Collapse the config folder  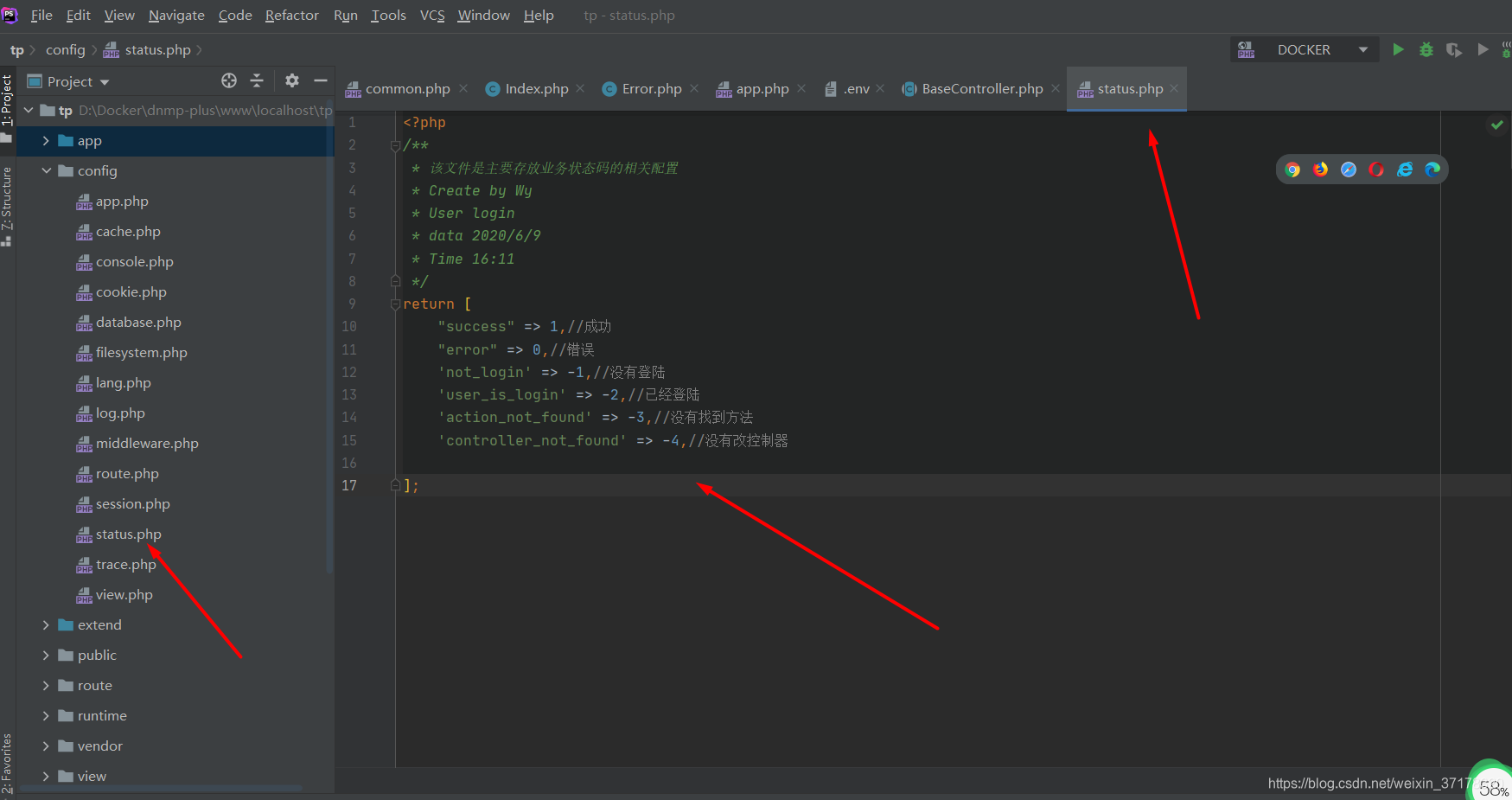(x=46, y=170)
